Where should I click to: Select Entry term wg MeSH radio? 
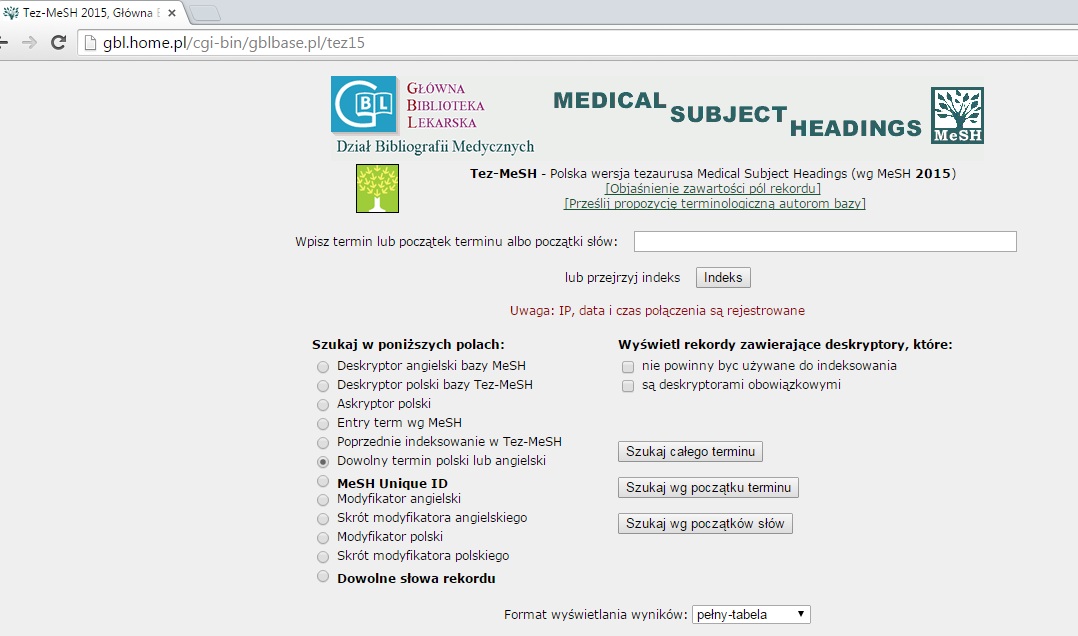coord(323,424)
